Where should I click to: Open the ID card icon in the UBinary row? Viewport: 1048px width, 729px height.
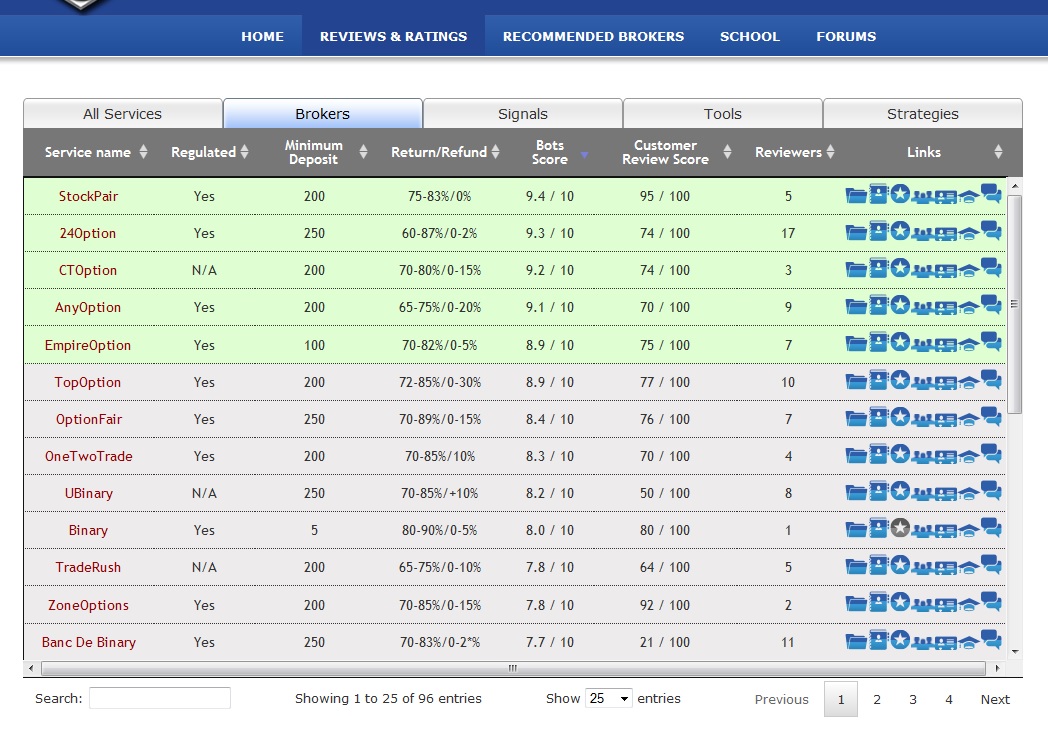(x=946, y=493)
